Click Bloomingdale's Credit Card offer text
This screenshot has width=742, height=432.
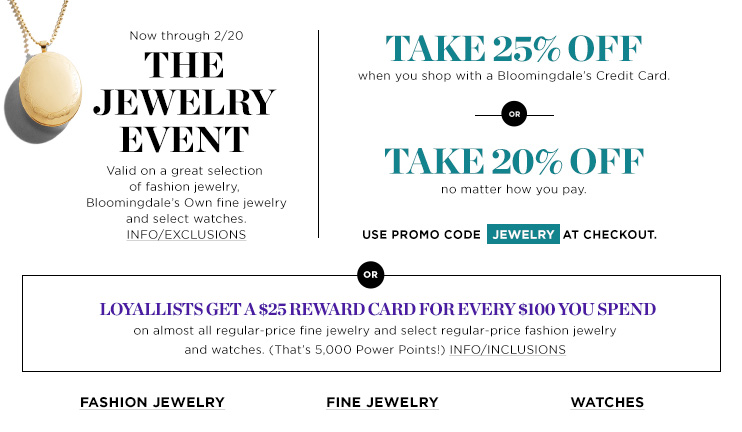(513, 76)
